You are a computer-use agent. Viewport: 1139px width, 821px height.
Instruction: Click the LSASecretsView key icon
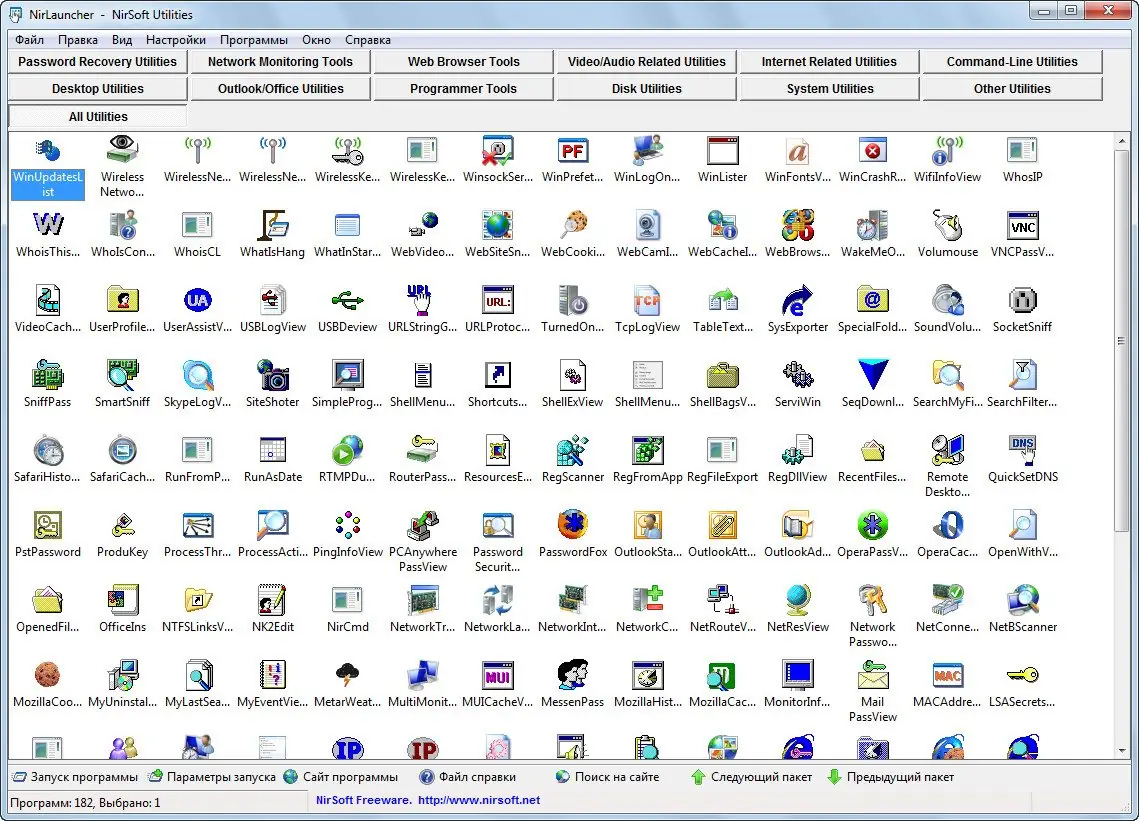pyautogui.click(x=1023, y=675)
